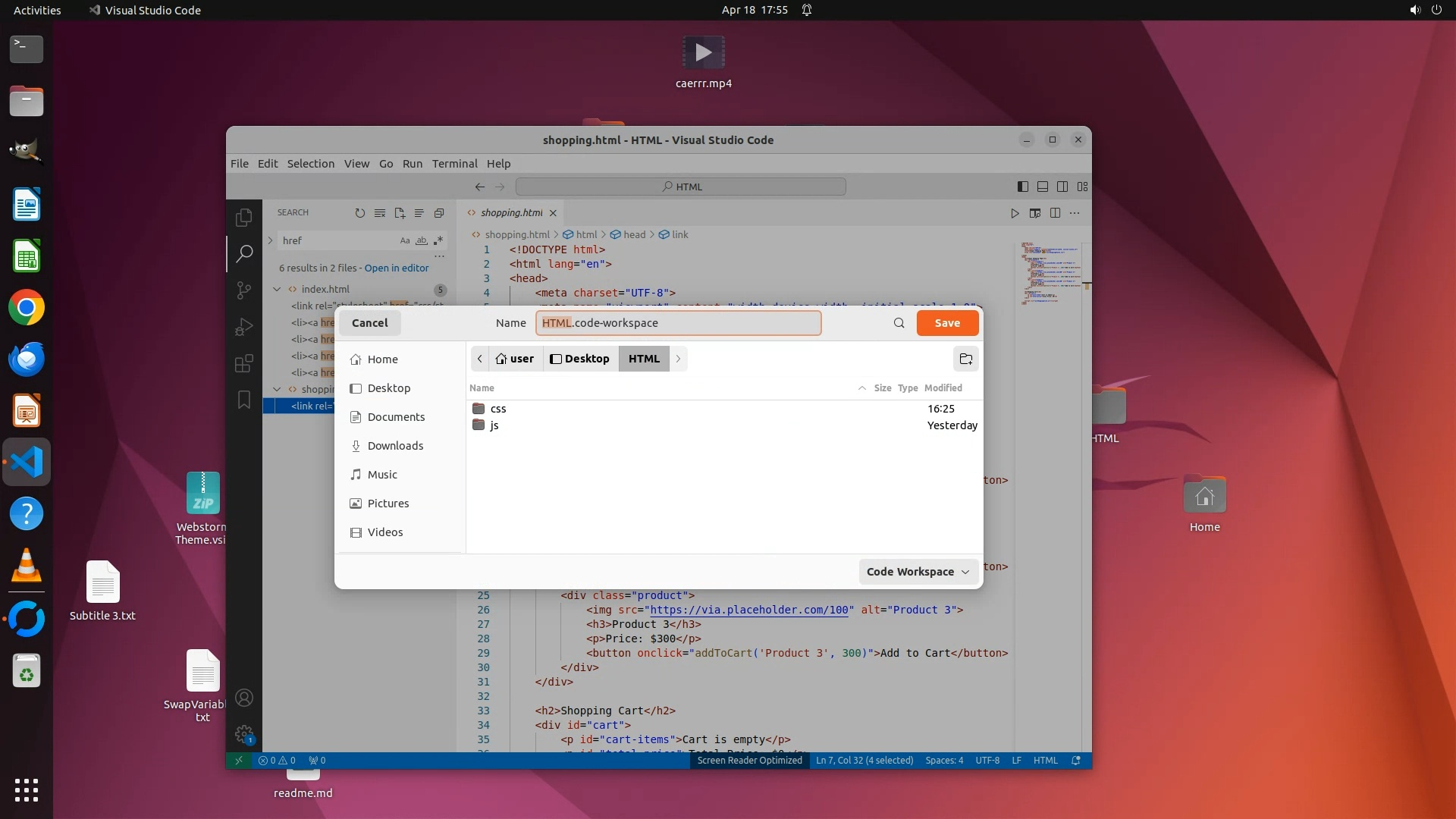The image size is (1456, 819).
Task: Open the Terminal menu
Action: pos(454,164)
